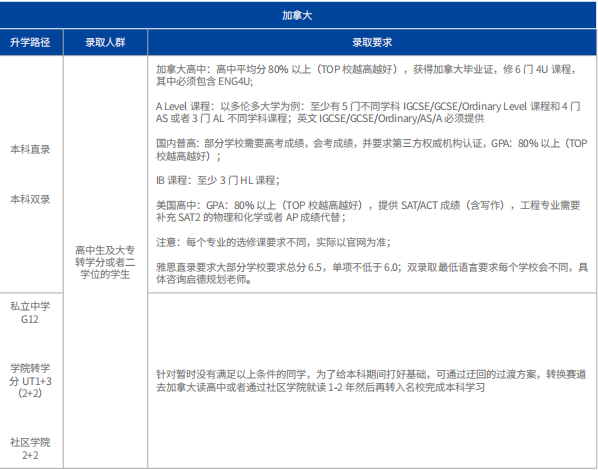Select the 录取人群 column header
The height and width of the screenshot is (470, 598).
click(x=105, y=42)
